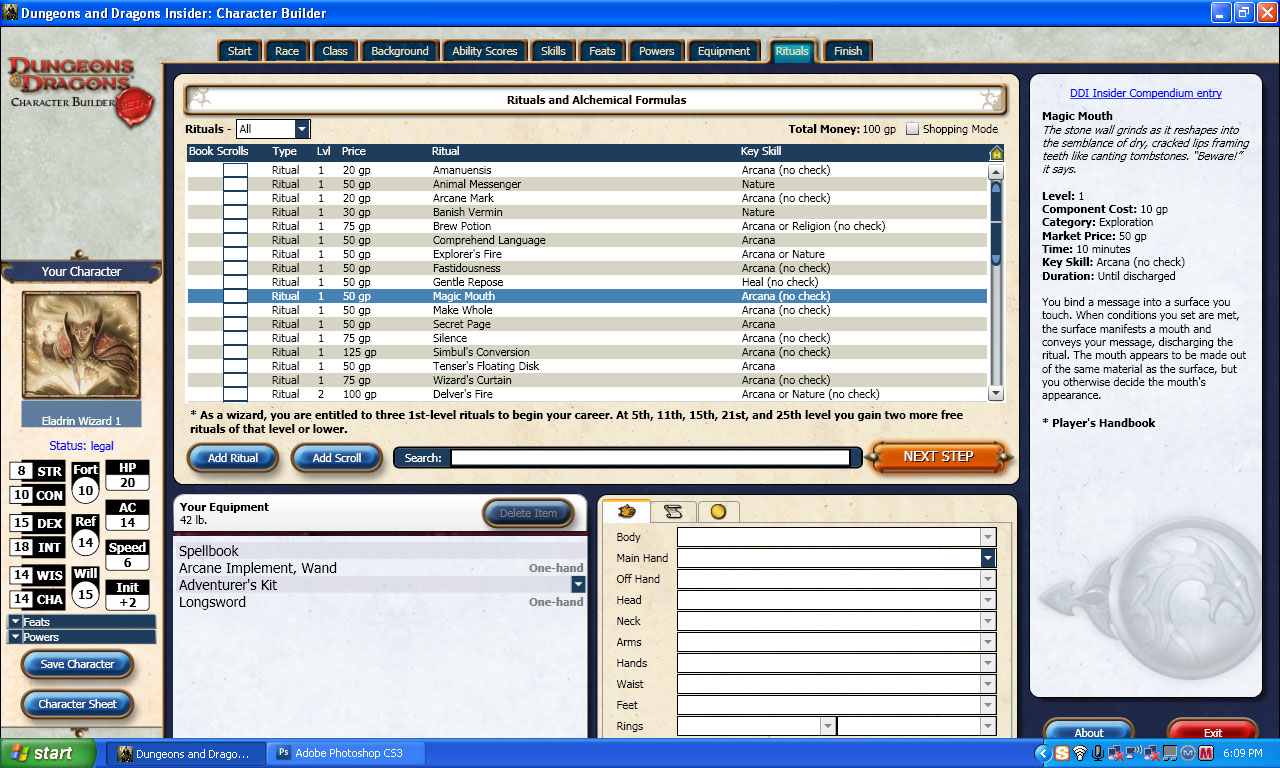Screen dimensions: 1280x768
Task: Click the ritual list scroll up arrow
Action: tap(996, 171)
